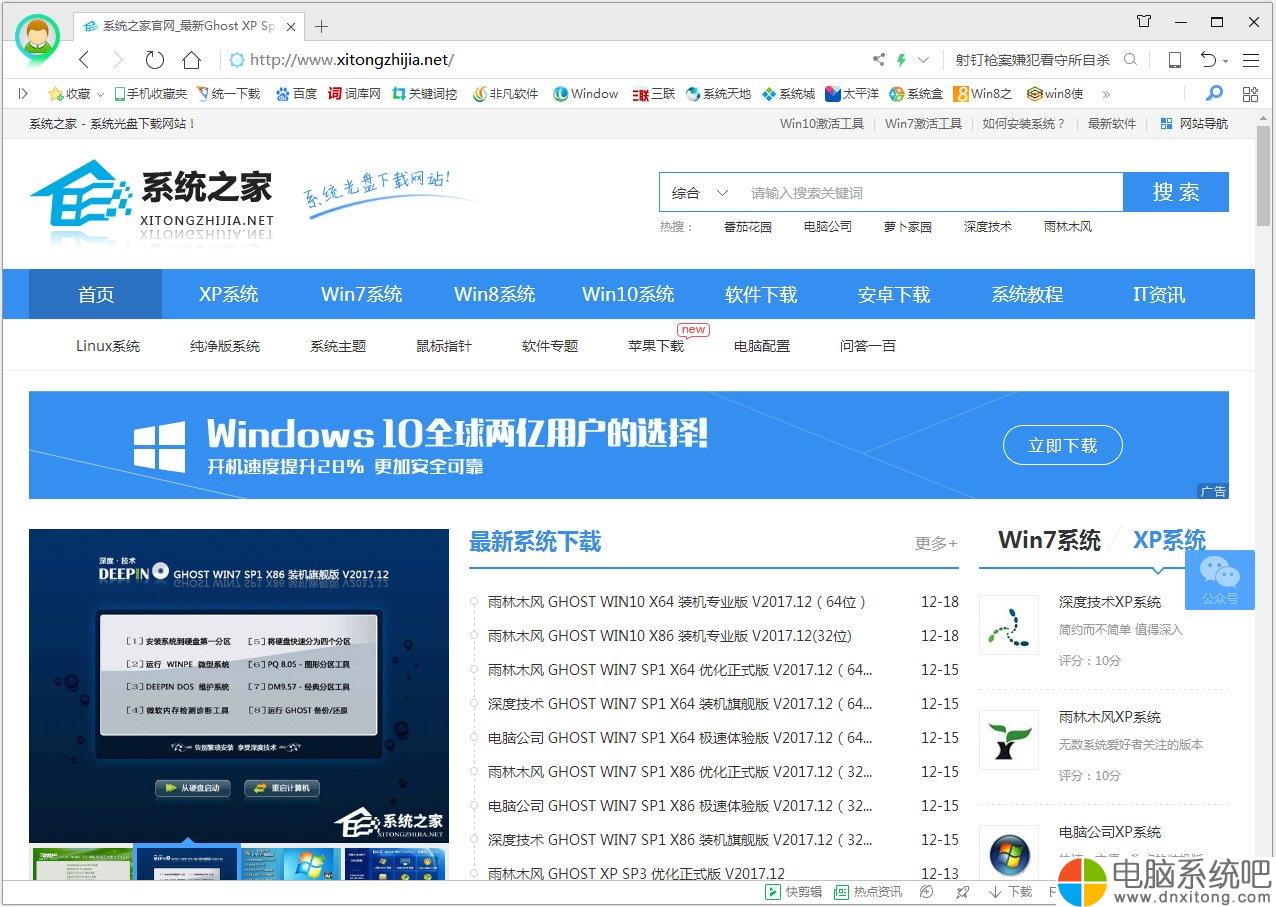Open the 关键词挖 bookmark

(x=425, y=94)
